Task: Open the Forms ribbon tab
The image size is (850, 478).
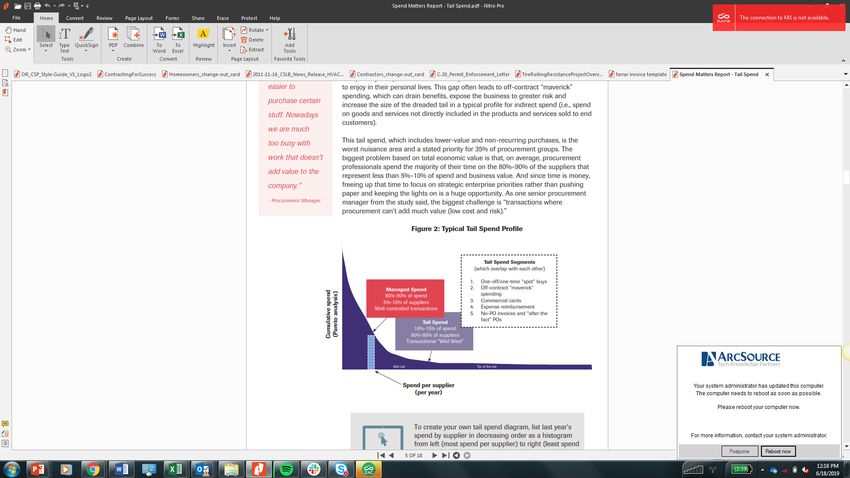Action: [x=172, y=18]
